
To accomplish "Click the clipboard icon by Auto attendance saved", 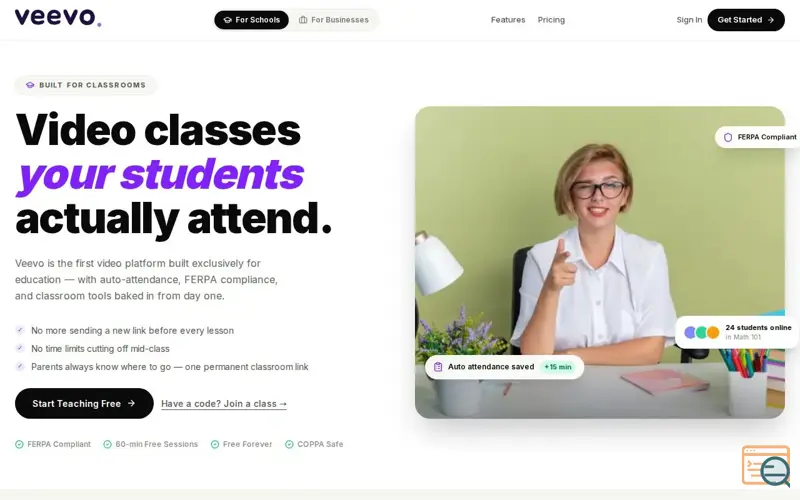I will pos(438,367).
